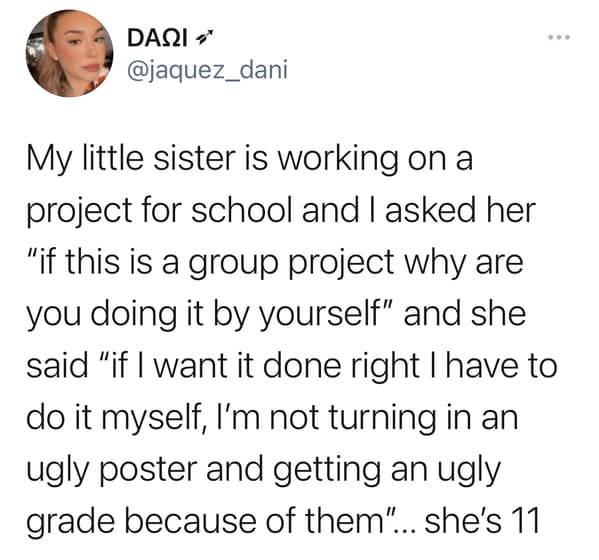
Task: Click the words "you doing it by yourself"
Action: [202, 315]
